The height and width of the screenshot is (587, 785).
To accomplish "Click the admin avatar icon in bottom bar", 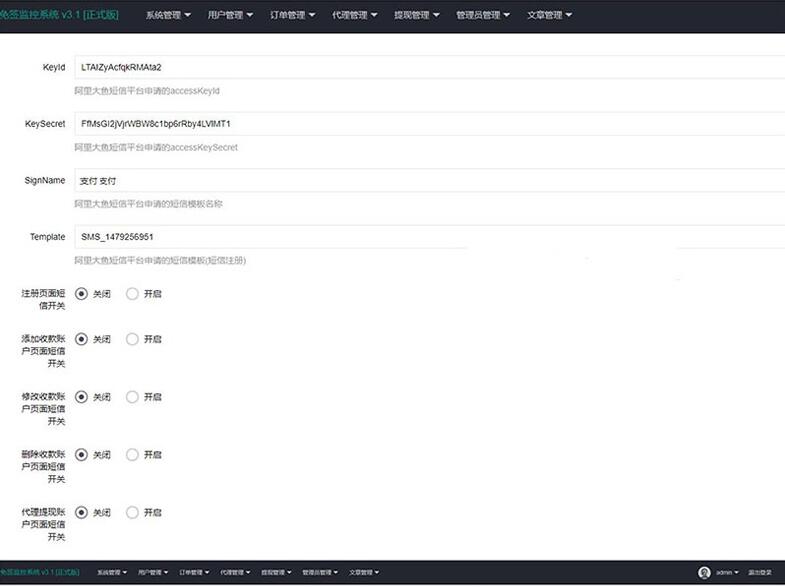I will point(704,573).
